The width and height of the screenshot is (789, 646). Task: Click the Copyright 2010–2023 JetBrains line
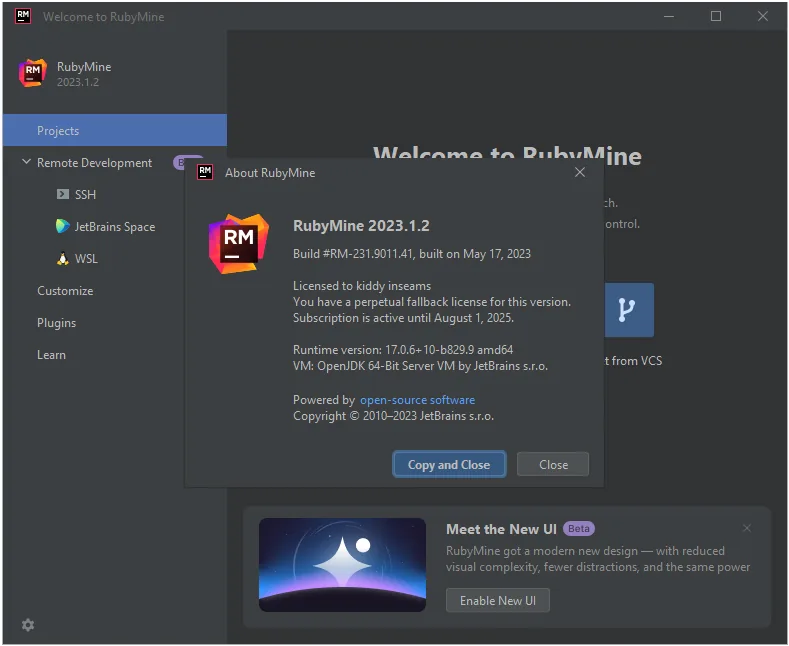pos(393,416)
